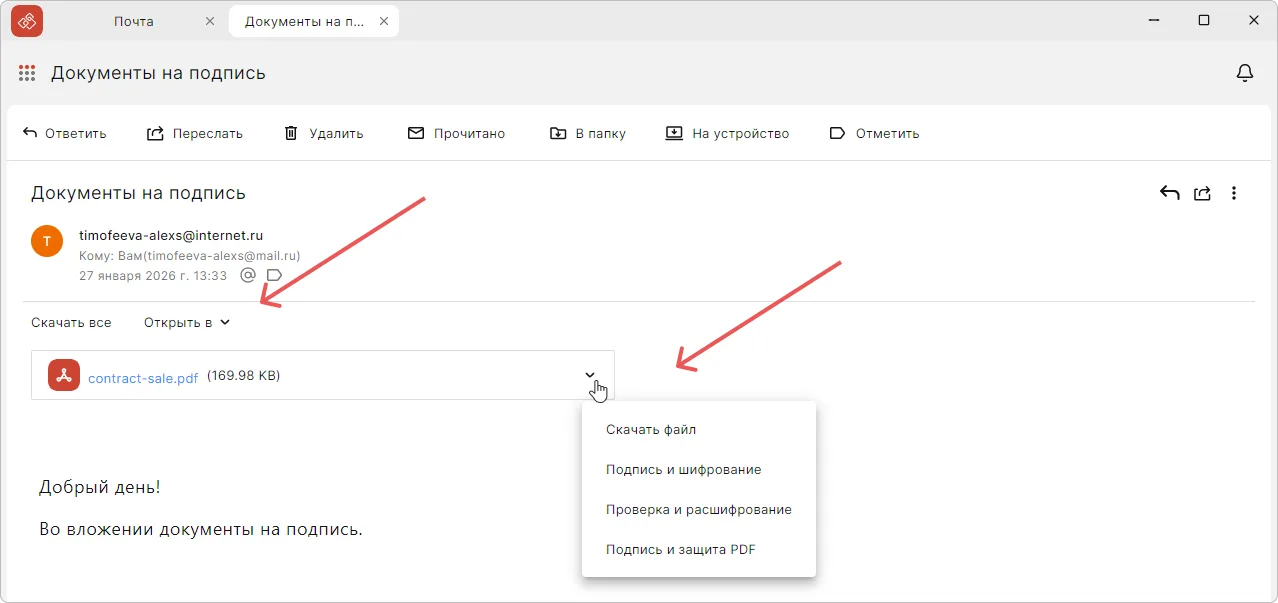This screenshot has height=603, width=1278.
Task: Click the @ mention icon near date
Action: pyautogui.click(x=248, y=275)
